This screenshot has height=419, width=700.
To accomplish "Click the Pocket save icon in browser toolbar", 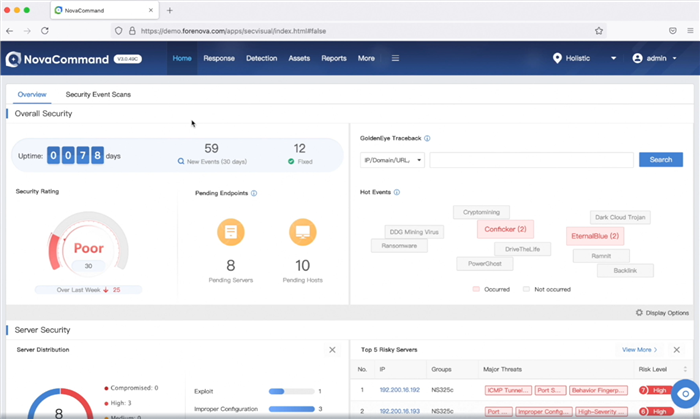I will (673, 31).
